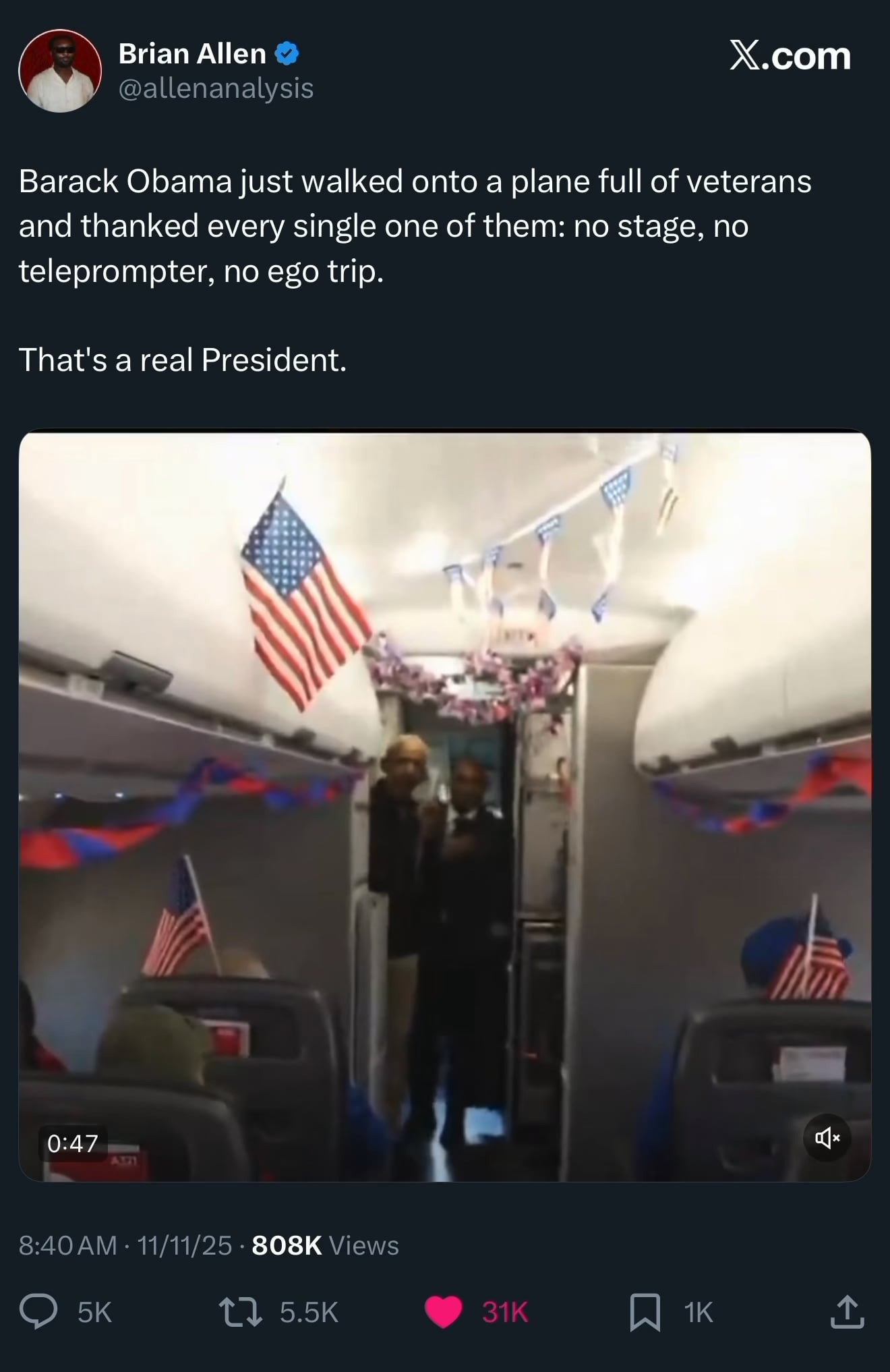Unmute the video with speaker icon
890x1372 pixels.
coord(827,1138)
